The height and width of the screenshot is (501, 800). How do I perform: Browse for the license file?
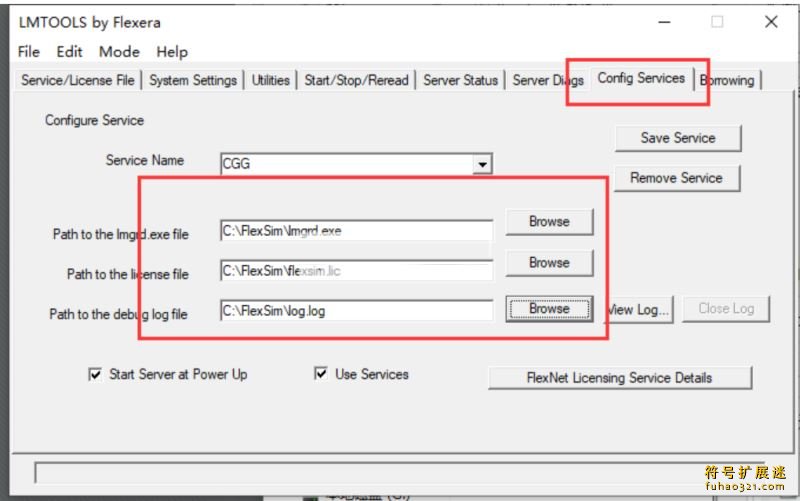[549, 263]
